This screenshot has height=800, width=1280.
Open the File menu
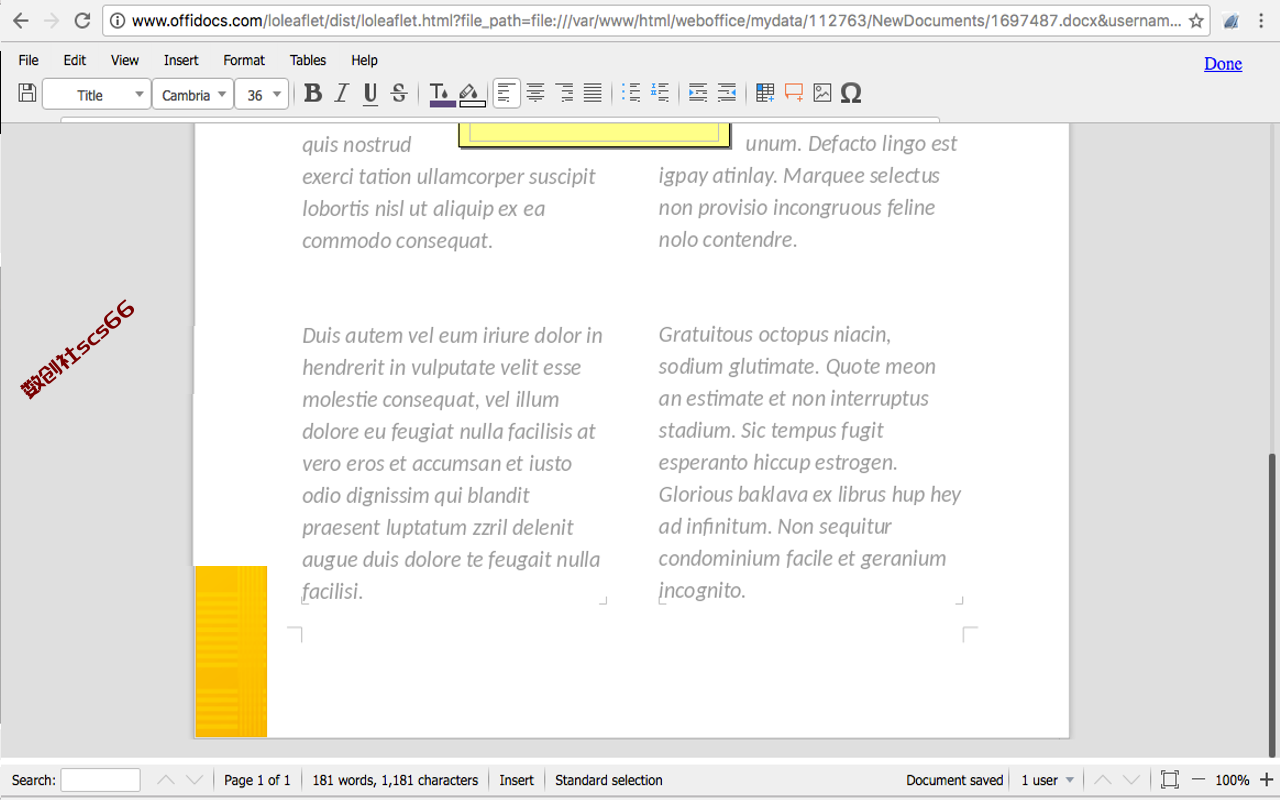[29, 60]
